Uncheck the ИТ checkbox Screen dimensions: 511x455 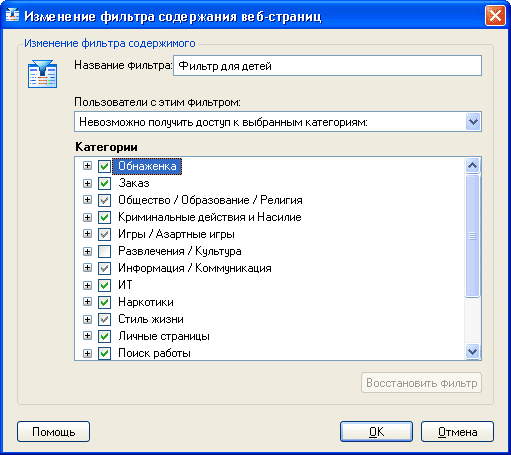(104, 285)
